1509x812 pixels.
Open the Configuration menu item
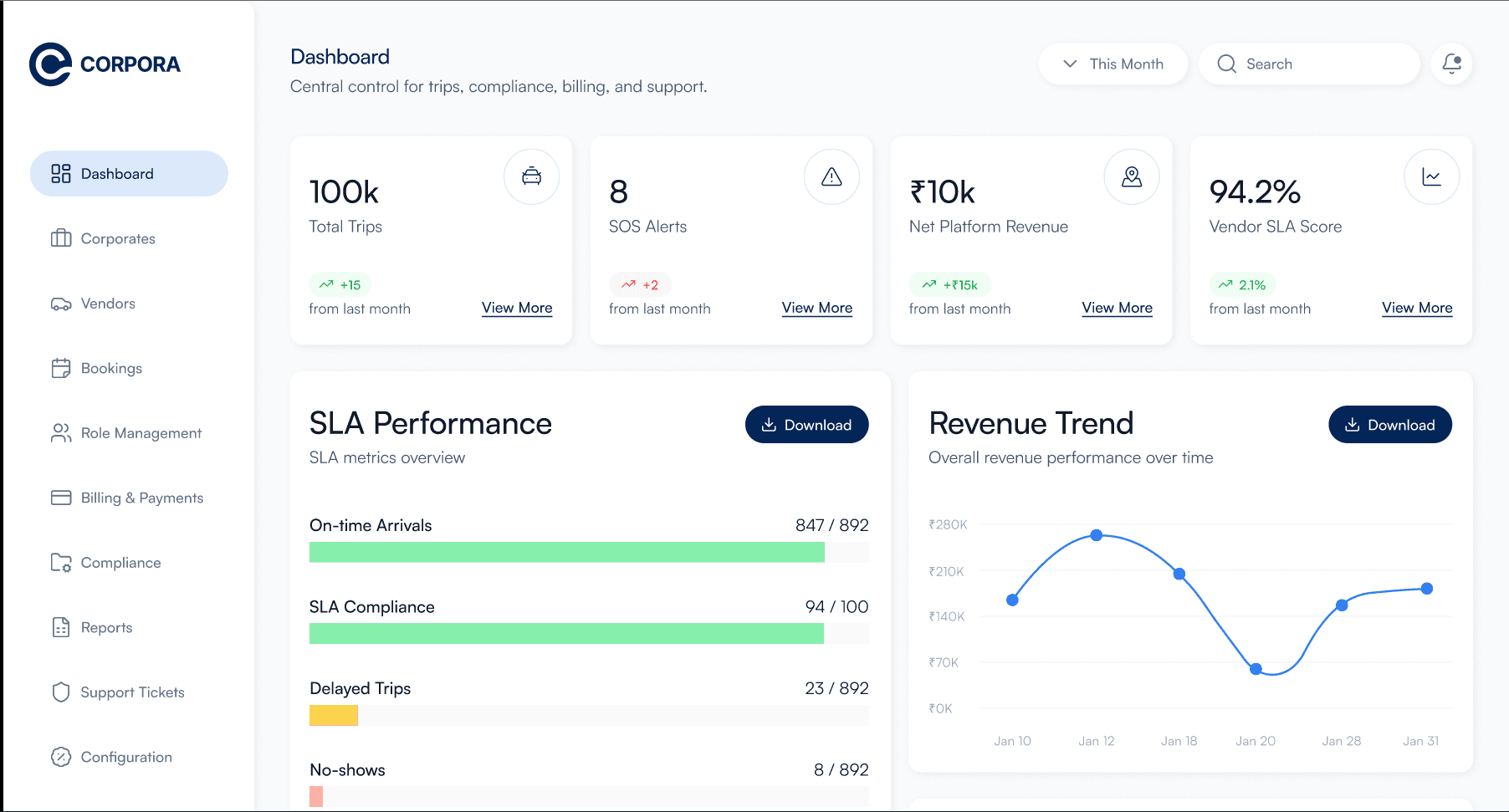pyautogui.click(x=126, y=758)
